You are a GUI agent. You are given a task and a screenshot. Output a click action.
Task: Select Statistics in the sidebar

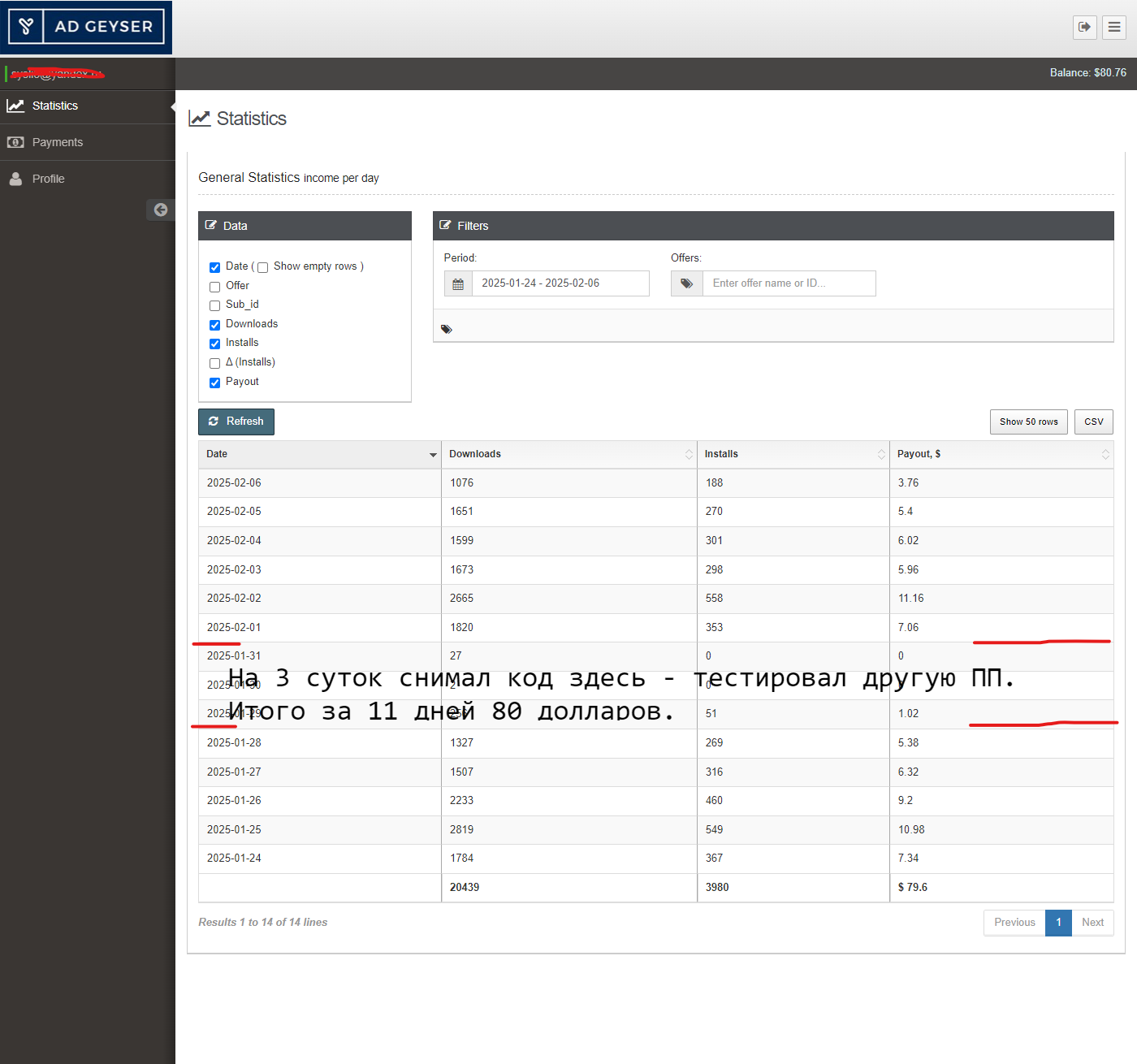point(54,106)
